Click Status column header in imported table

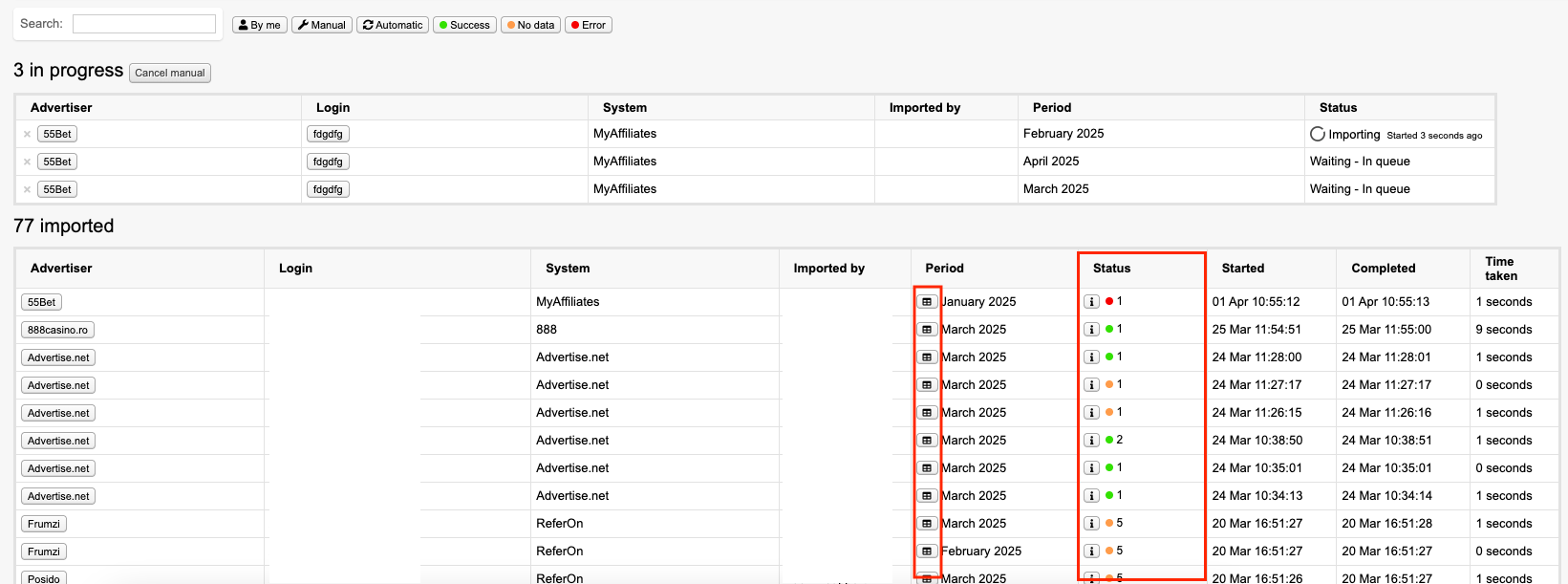point(1111,269)
